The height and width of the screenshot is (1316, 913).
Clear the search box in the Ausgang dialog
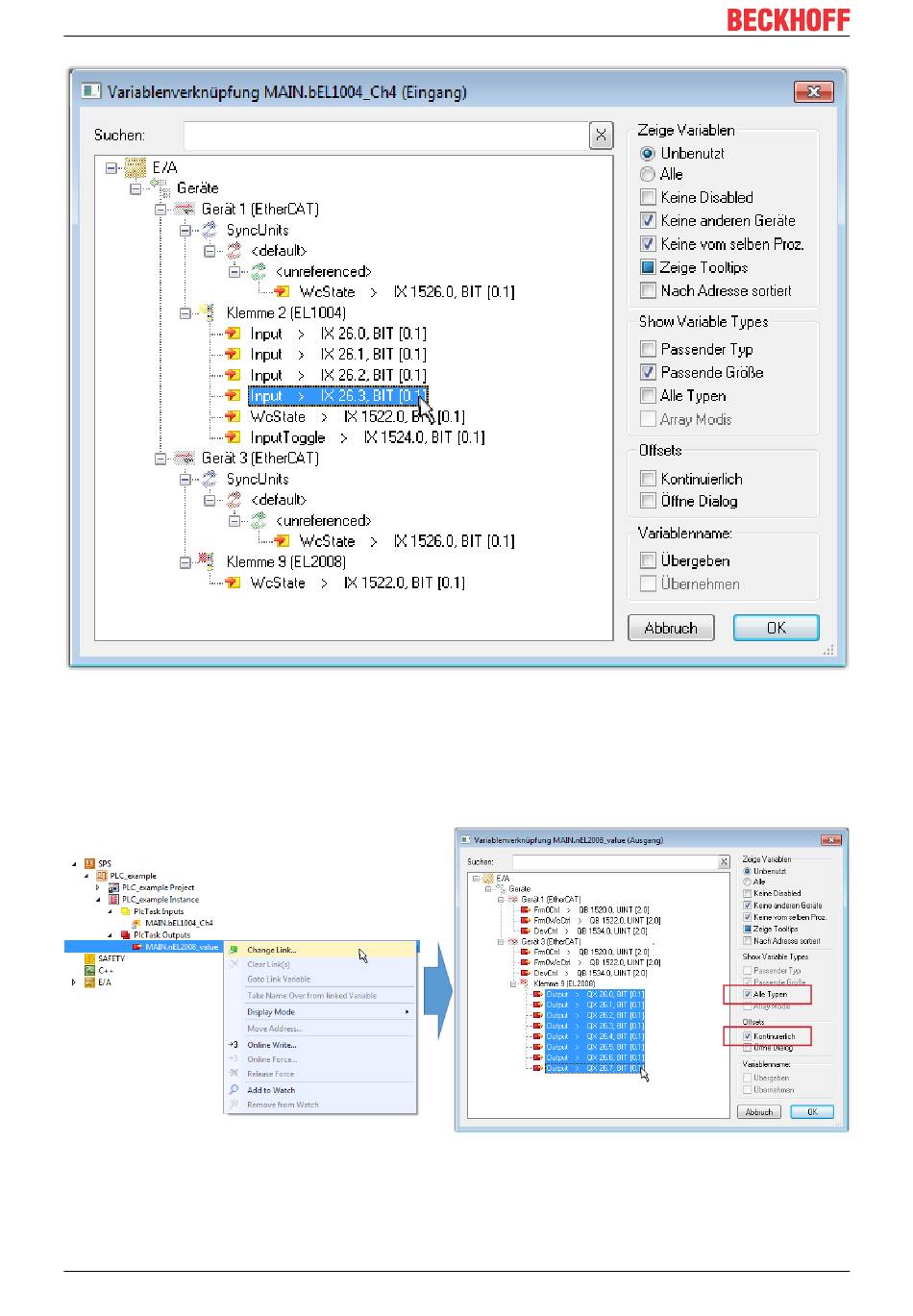click(725, 862)
